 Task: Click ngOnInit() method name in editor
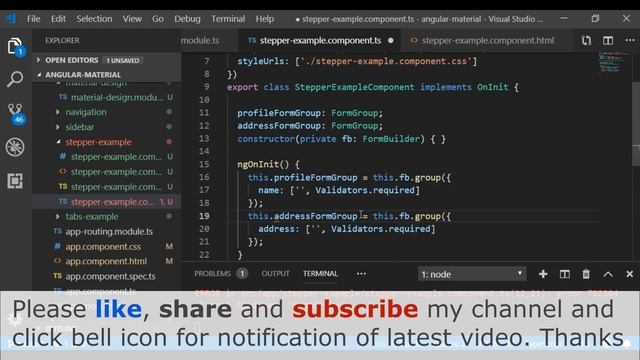258,164
